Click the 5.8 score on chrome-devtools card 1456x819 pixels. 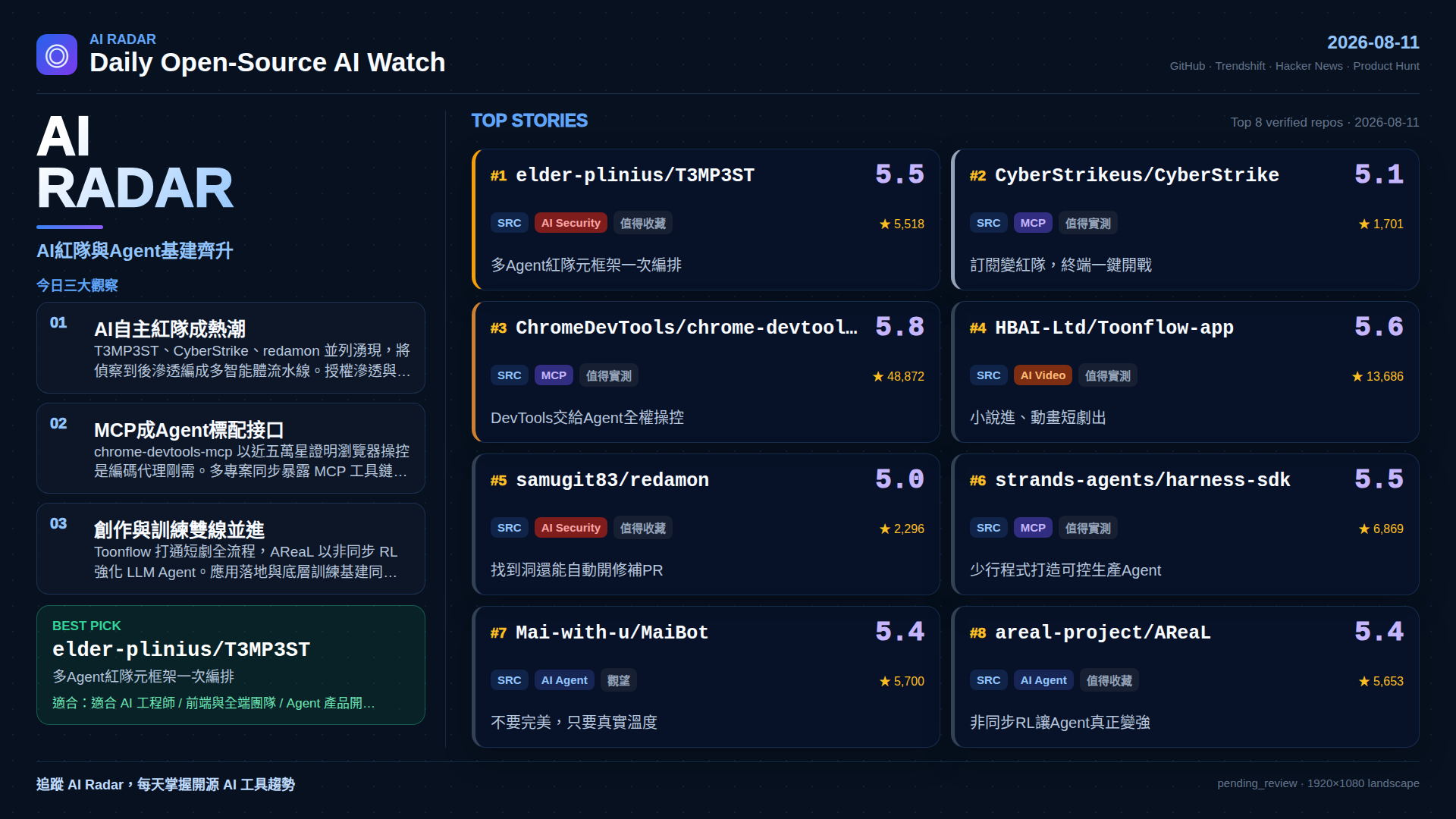pyautogui.click(x=899, y=327)
